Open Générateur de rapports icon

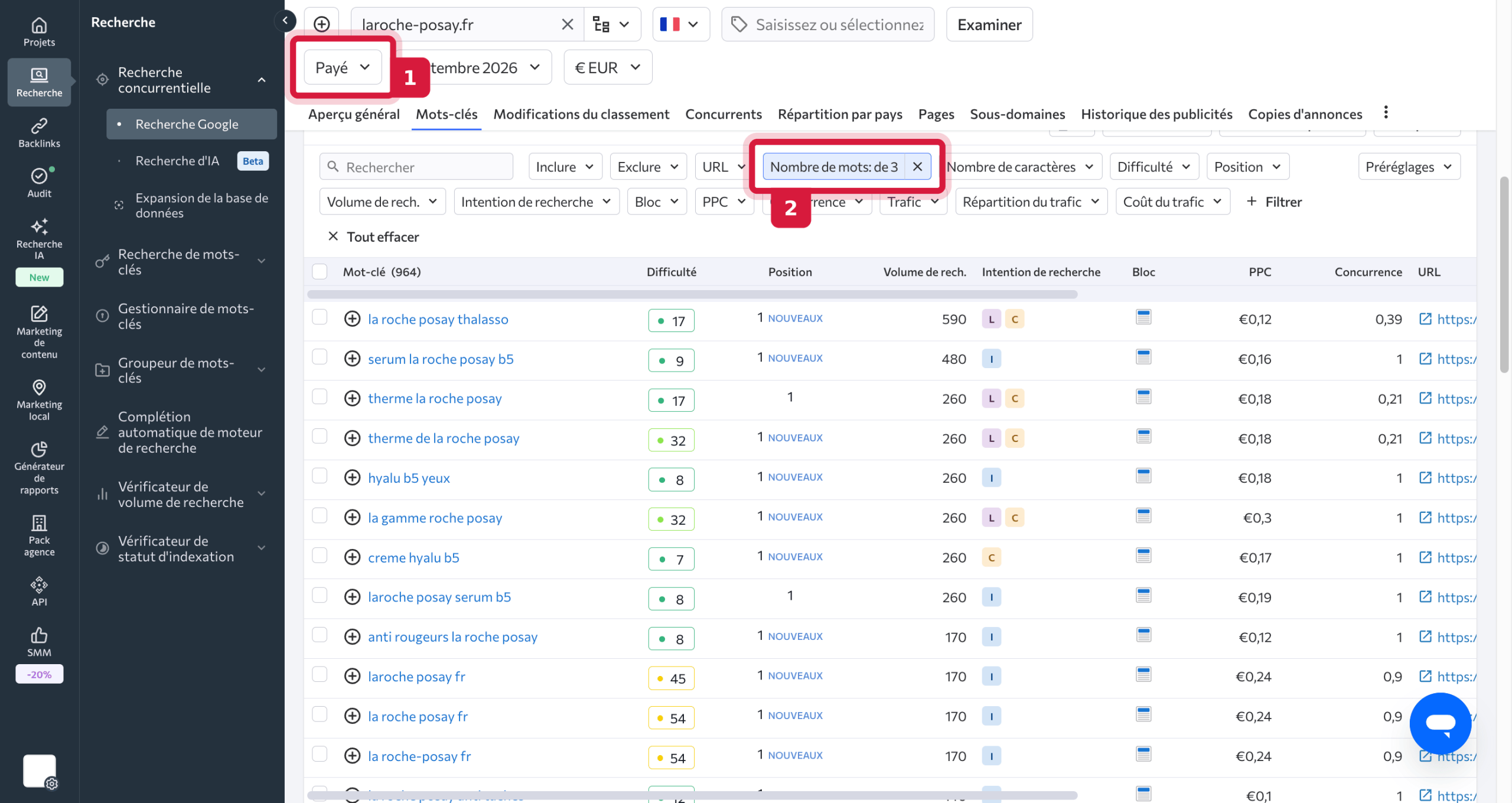pyautogui.click(x=39, y=468)
